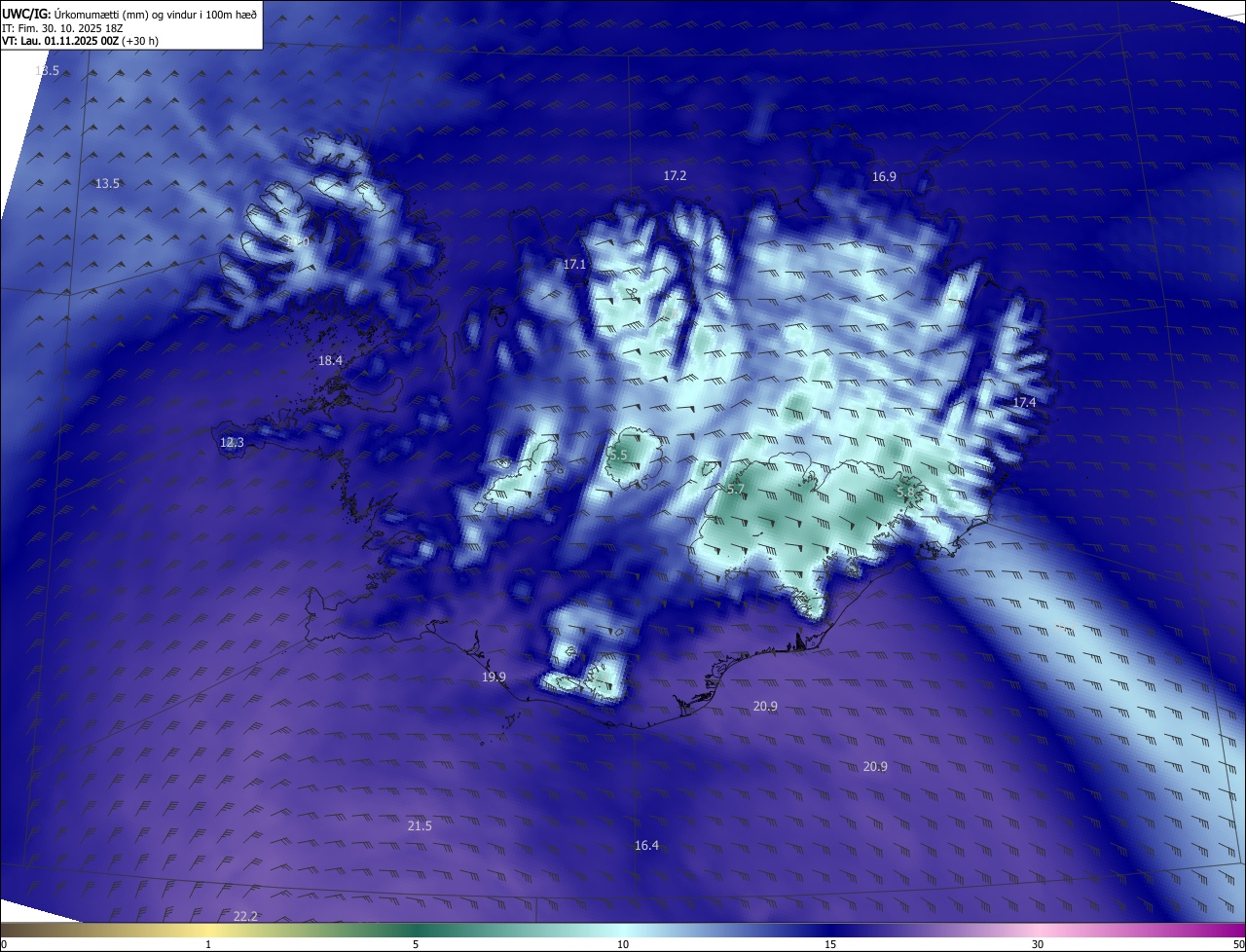Click the 1 tick on the color scale
1246x952 pixels.
point(208,944)
